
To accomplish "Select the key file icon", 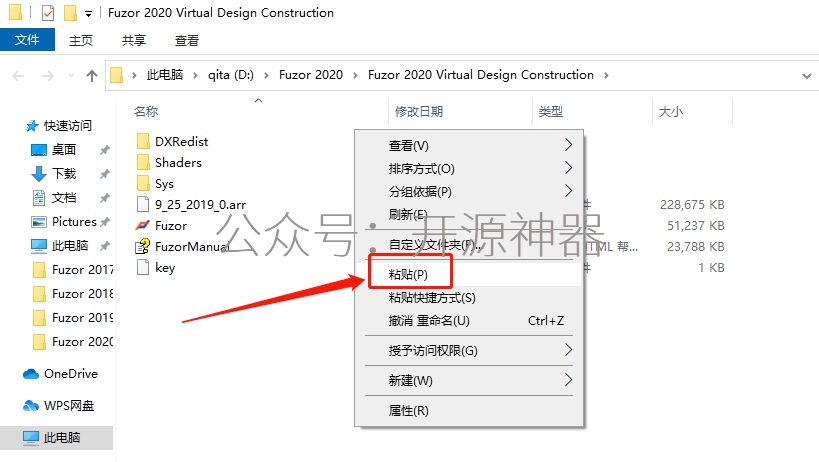I will (143, 267).
